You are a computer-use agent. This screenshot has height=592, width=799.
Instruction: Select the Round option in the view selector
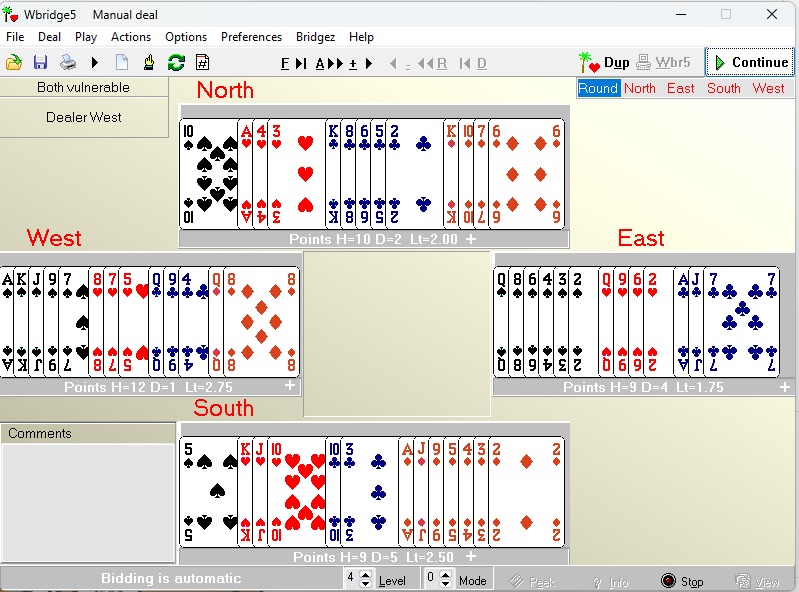(x=598, y=88)
